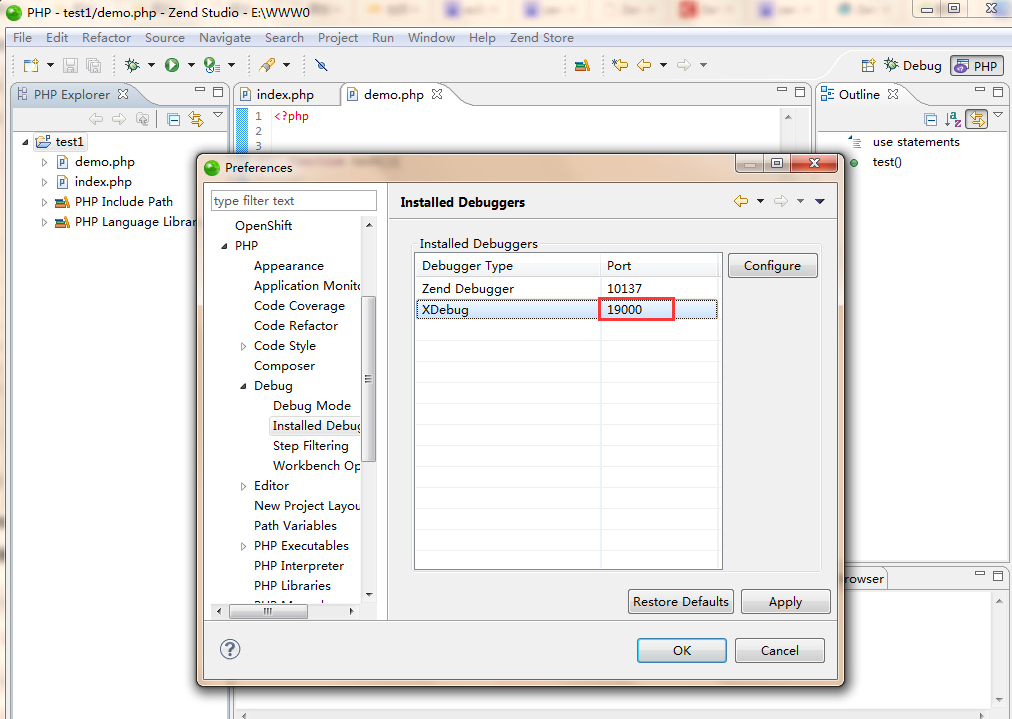Select test() in Outline view
Image resolution: width=1012 pixels, height=719 pixels.
[887, 162]
